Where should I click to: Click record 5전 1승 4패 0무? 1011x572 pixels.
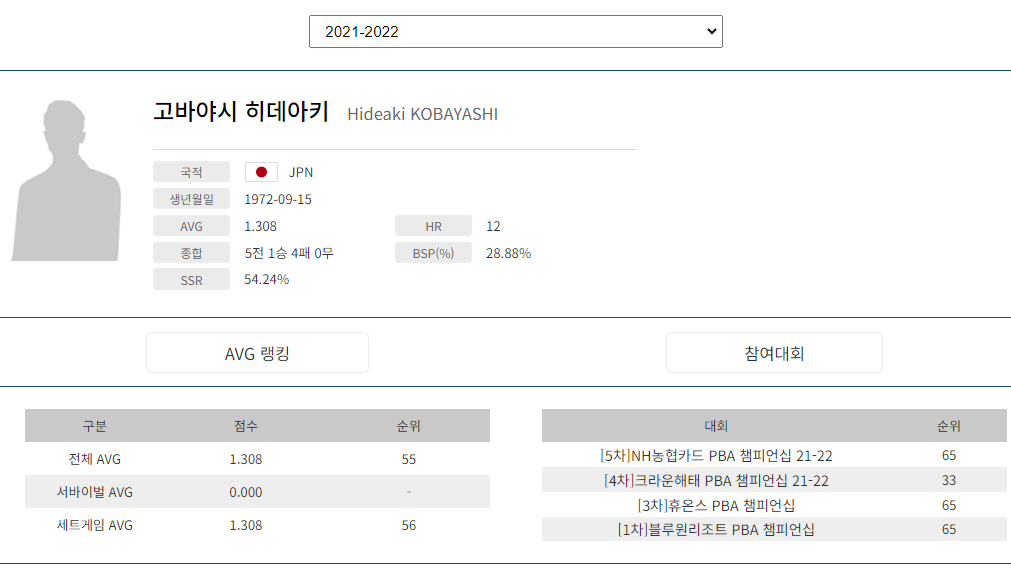[289, 253]
